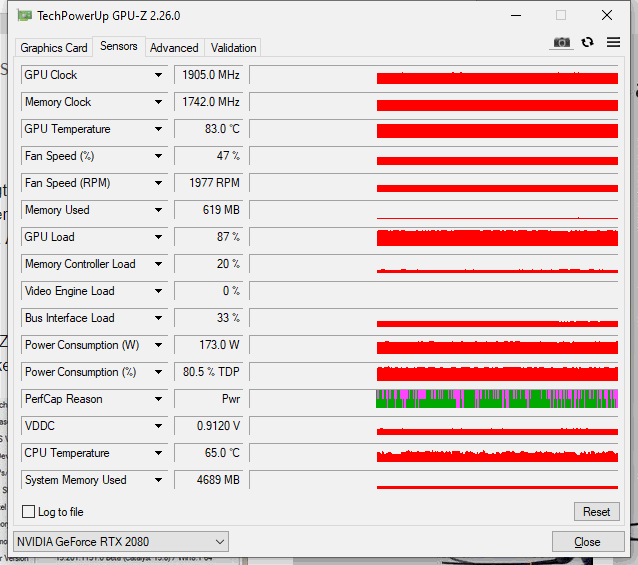This screenshot has width=638, height=565.
Task: Click the Pwr PerfCap Reason value
Action: pyautogui.click(x=209, y=399)
